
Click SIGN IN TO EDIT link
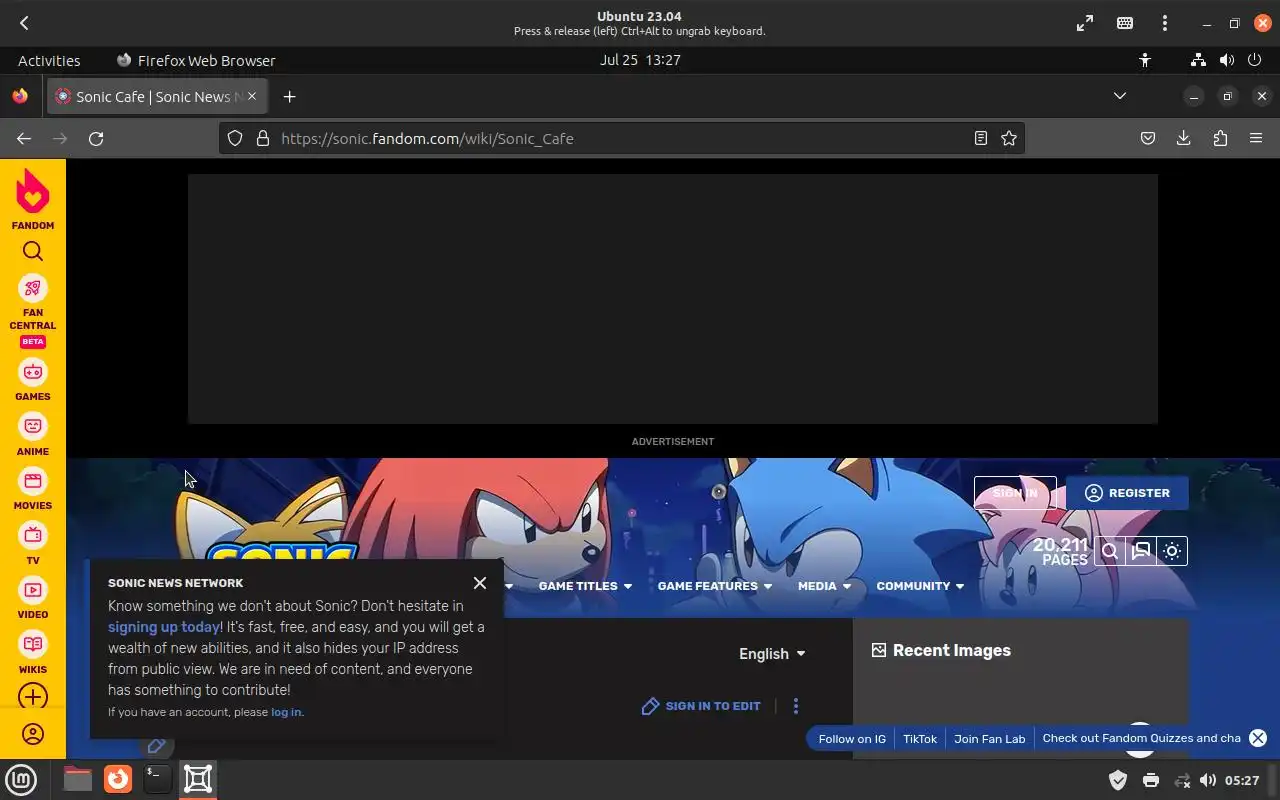tap(702, 706)
